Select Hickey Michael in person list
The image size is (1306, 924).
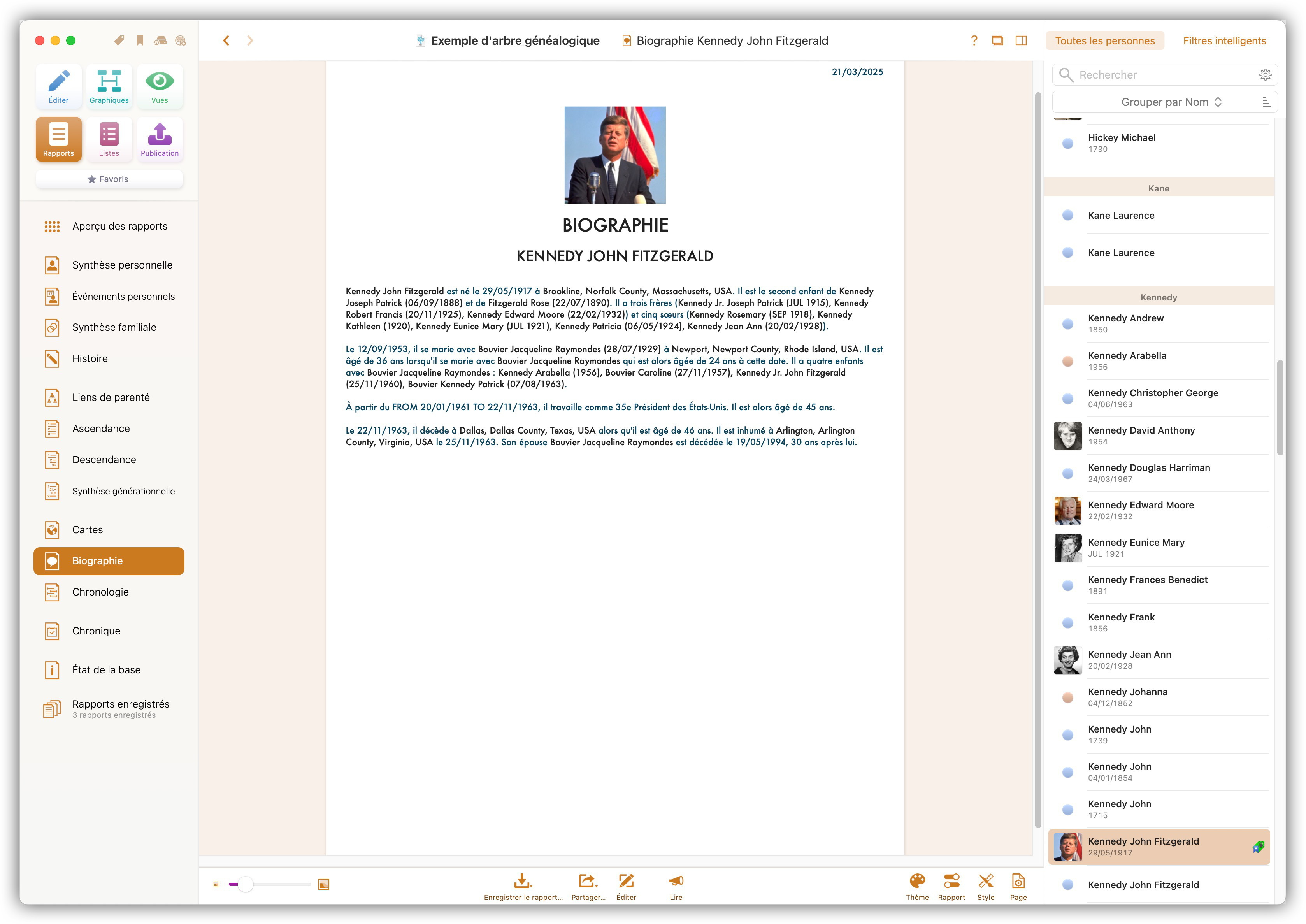[x=1159, y=143]
